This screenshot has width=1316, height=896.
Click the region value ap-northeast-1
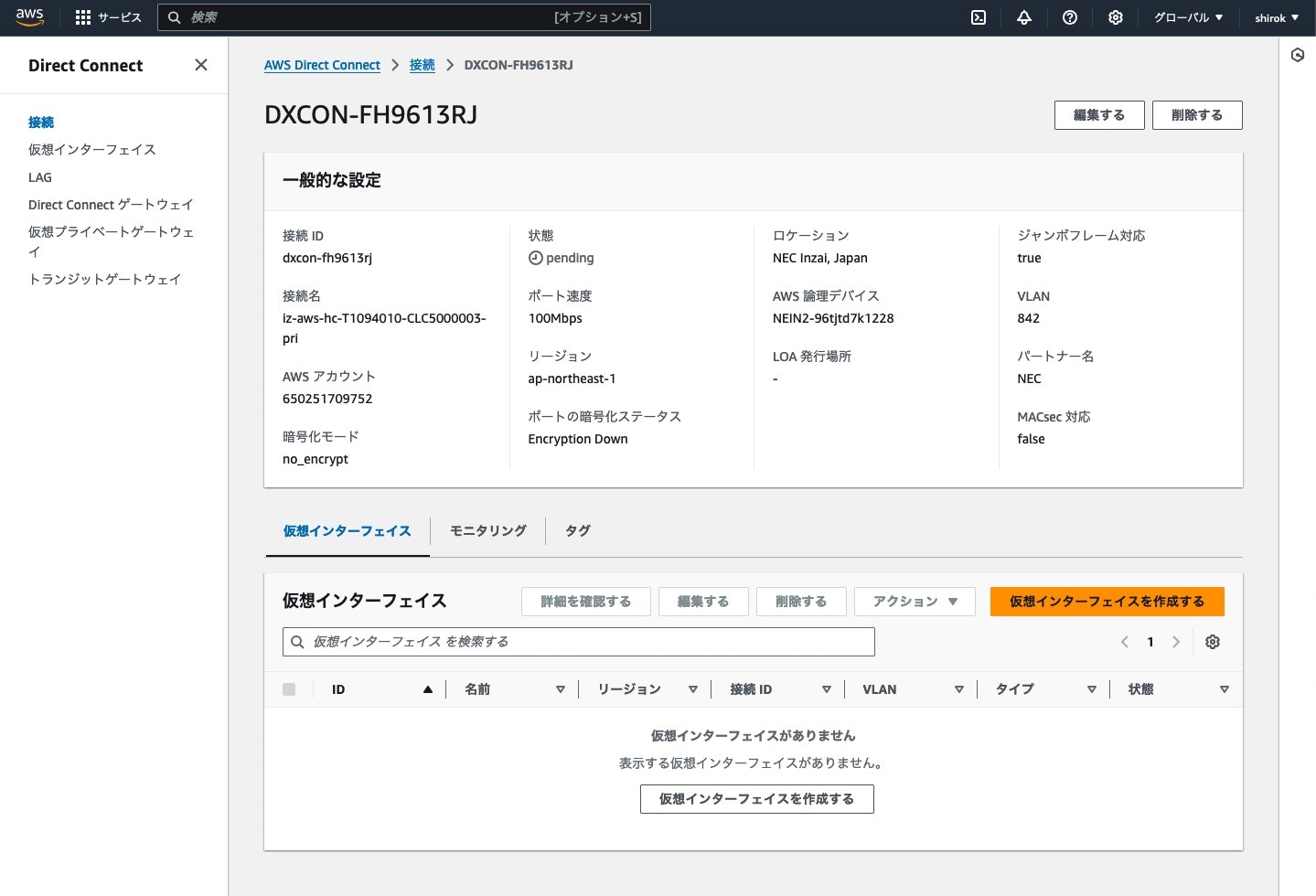click(x=572, y=379)
